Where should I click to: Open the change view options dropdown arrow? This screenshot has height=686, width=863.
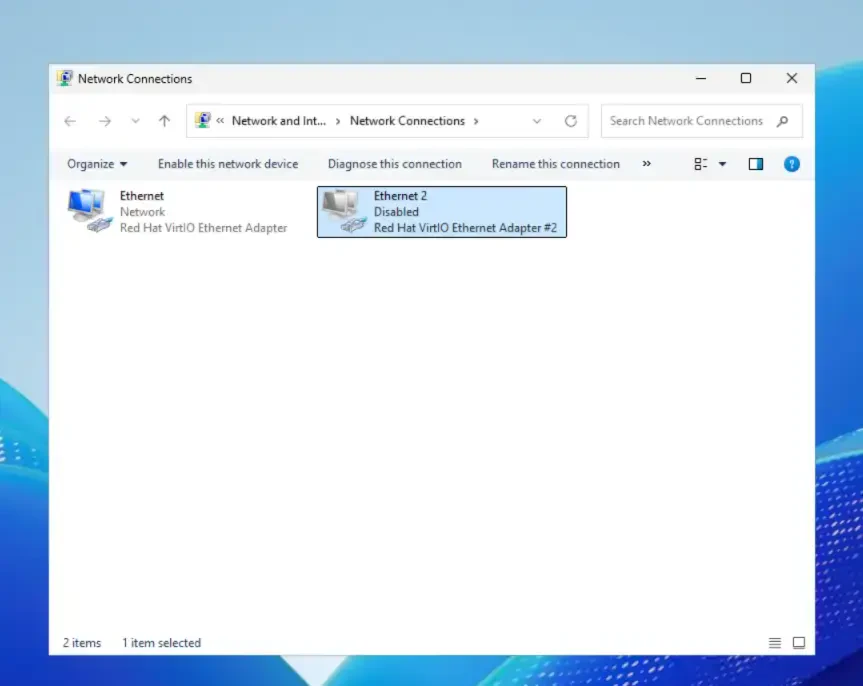tap(722, 164)
